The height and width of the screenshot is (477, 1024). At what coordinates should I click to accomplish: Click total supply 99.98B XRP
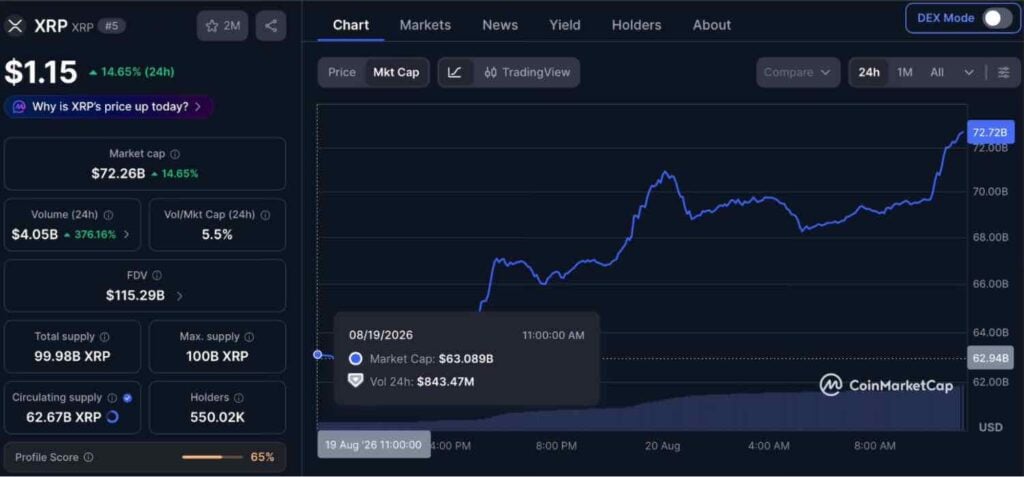(x=72, y=357)
